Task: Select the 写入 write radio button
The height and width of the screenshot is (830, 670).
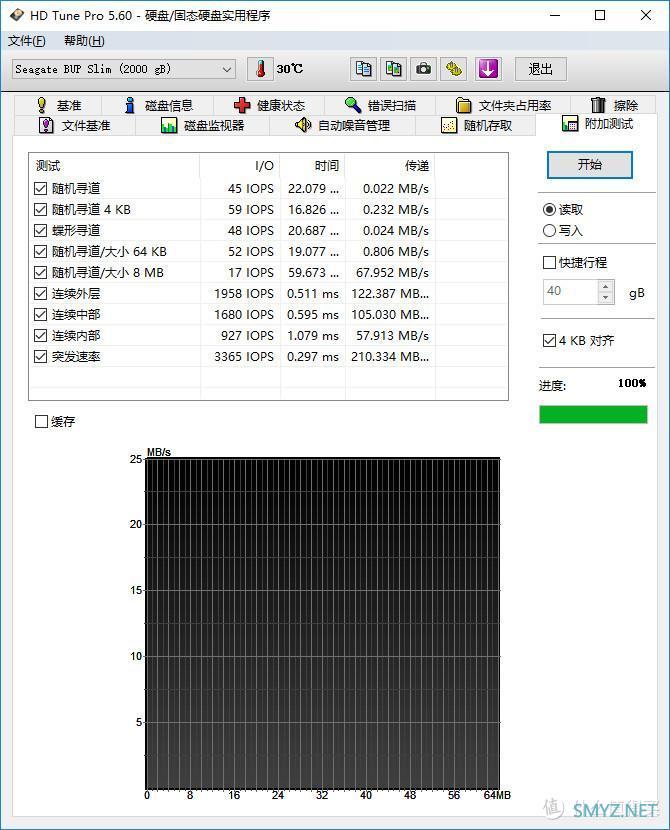Action: coord(549,230)
